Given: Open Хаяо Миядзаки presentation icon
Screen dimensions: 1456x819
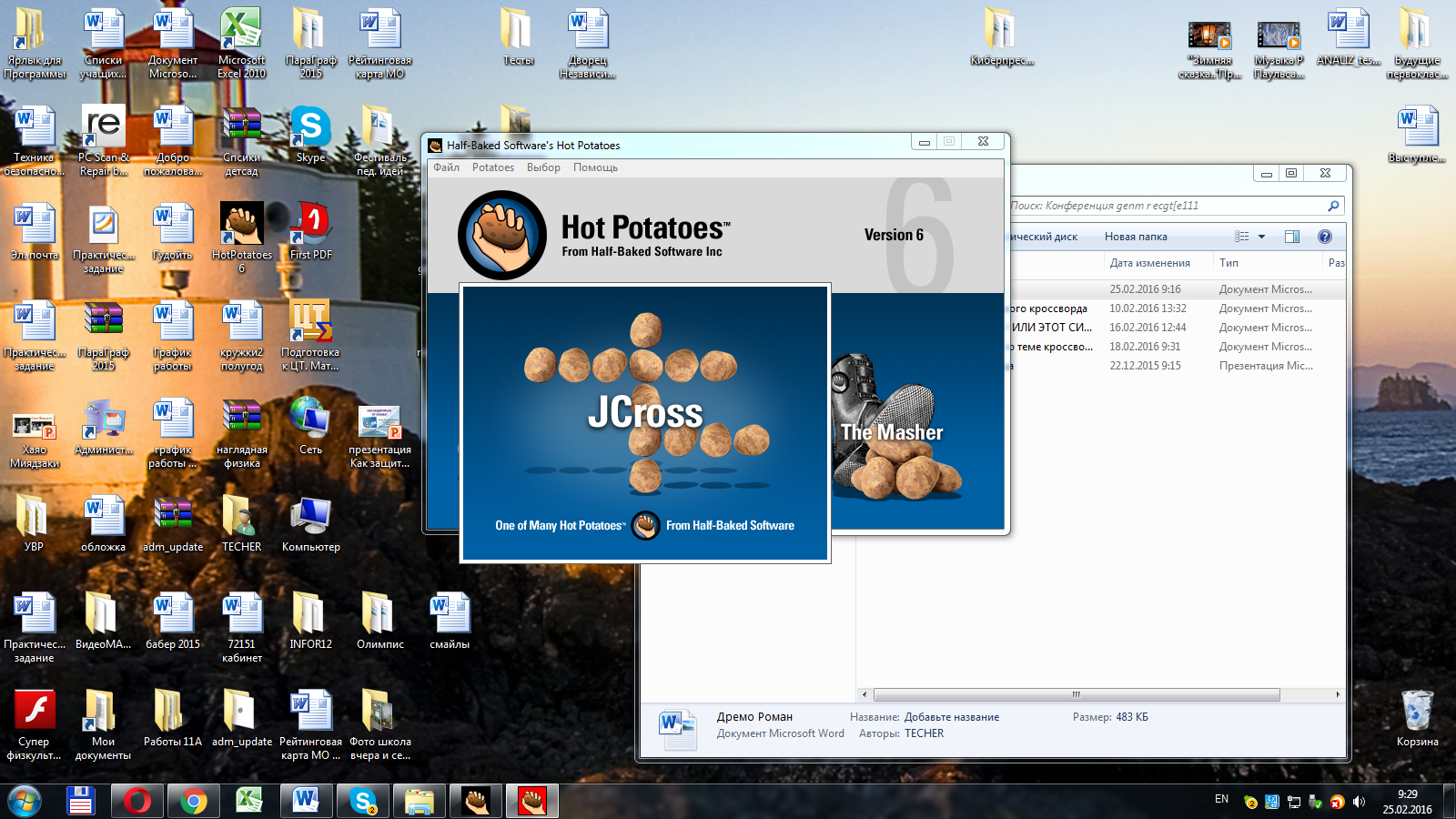Looking at the screenshot, I should 35,439.
